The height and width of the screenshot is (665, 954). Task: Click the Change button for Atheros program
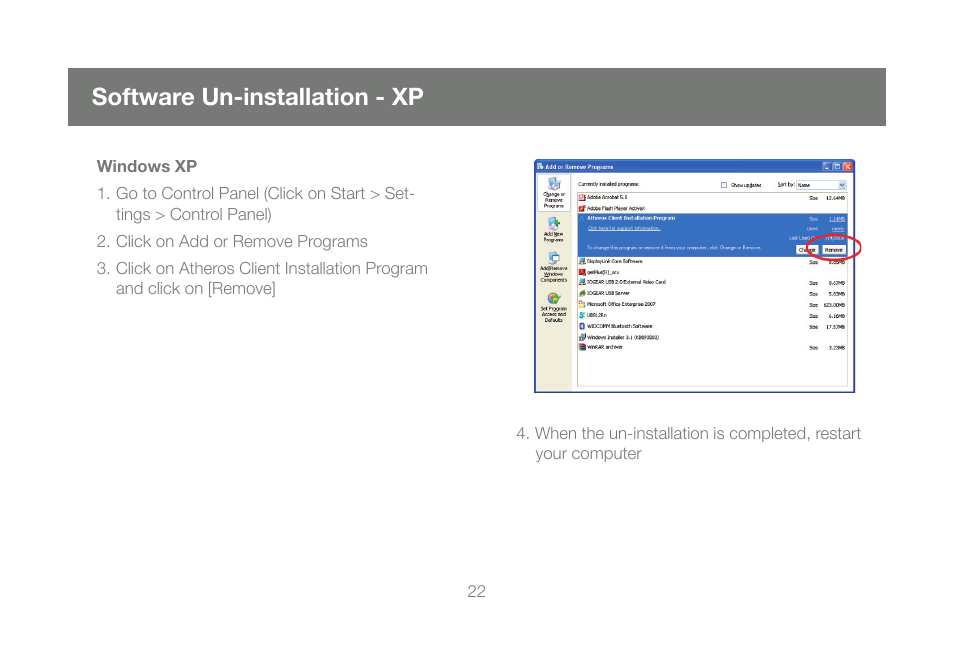[x=807, y=250]
